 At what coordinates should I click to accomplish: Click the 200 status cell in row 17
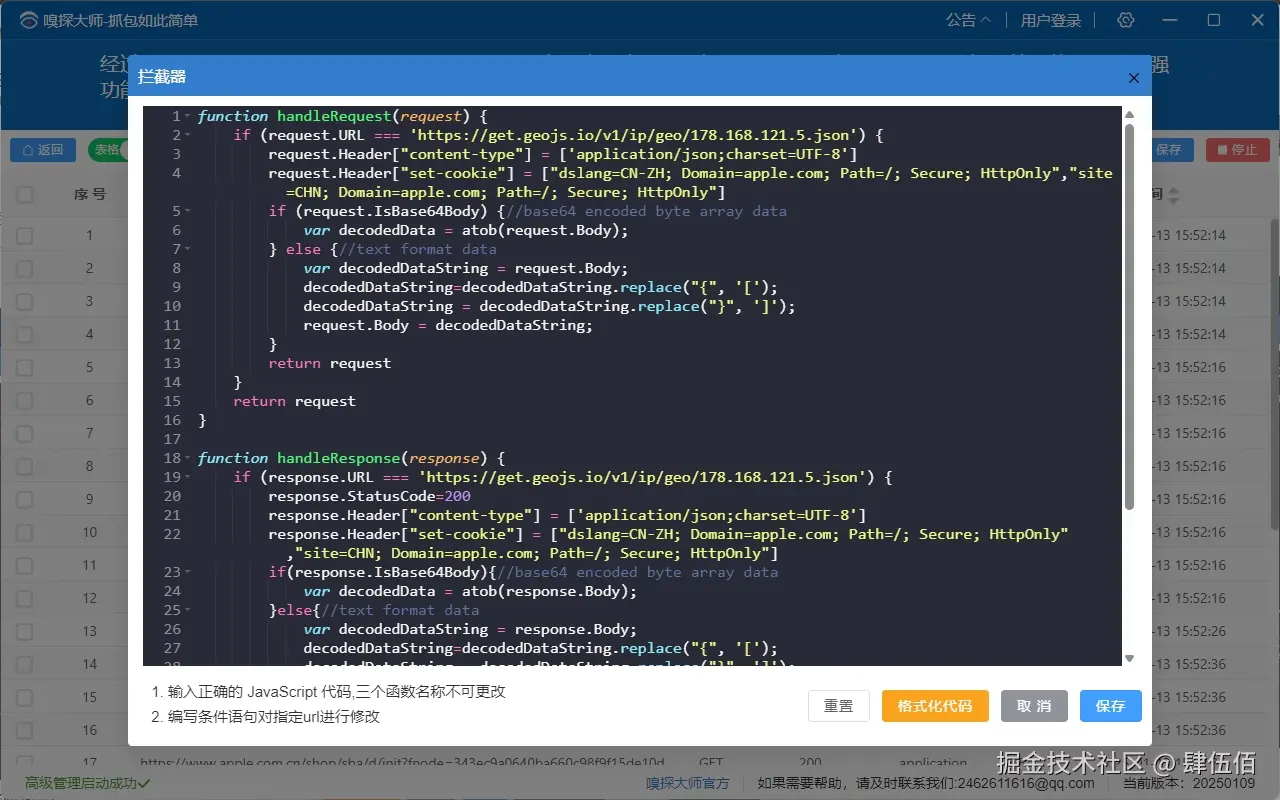click(811, 763)
